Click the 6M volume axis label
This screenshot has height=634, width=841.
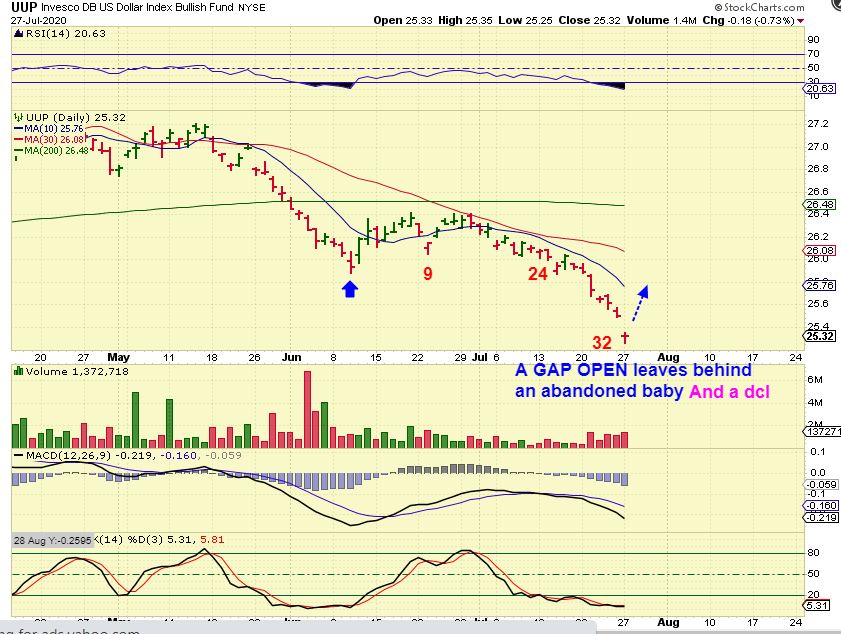tap(815, 380)
